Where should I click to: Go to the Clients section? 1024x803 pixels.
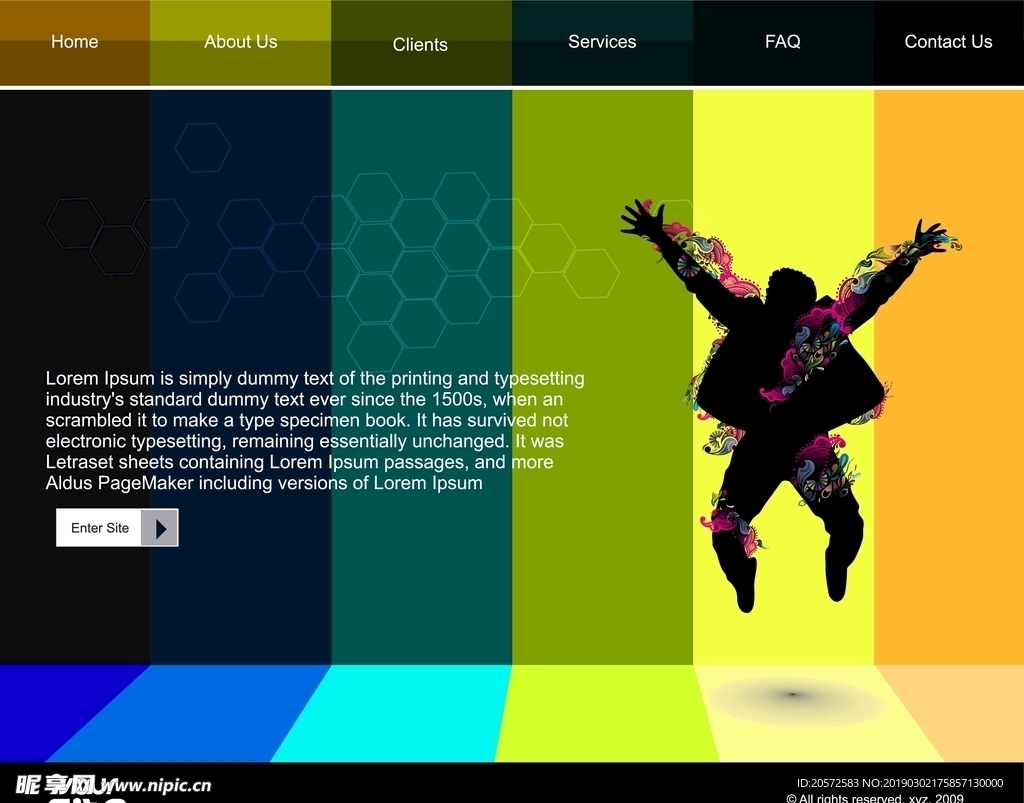[420, 45]
